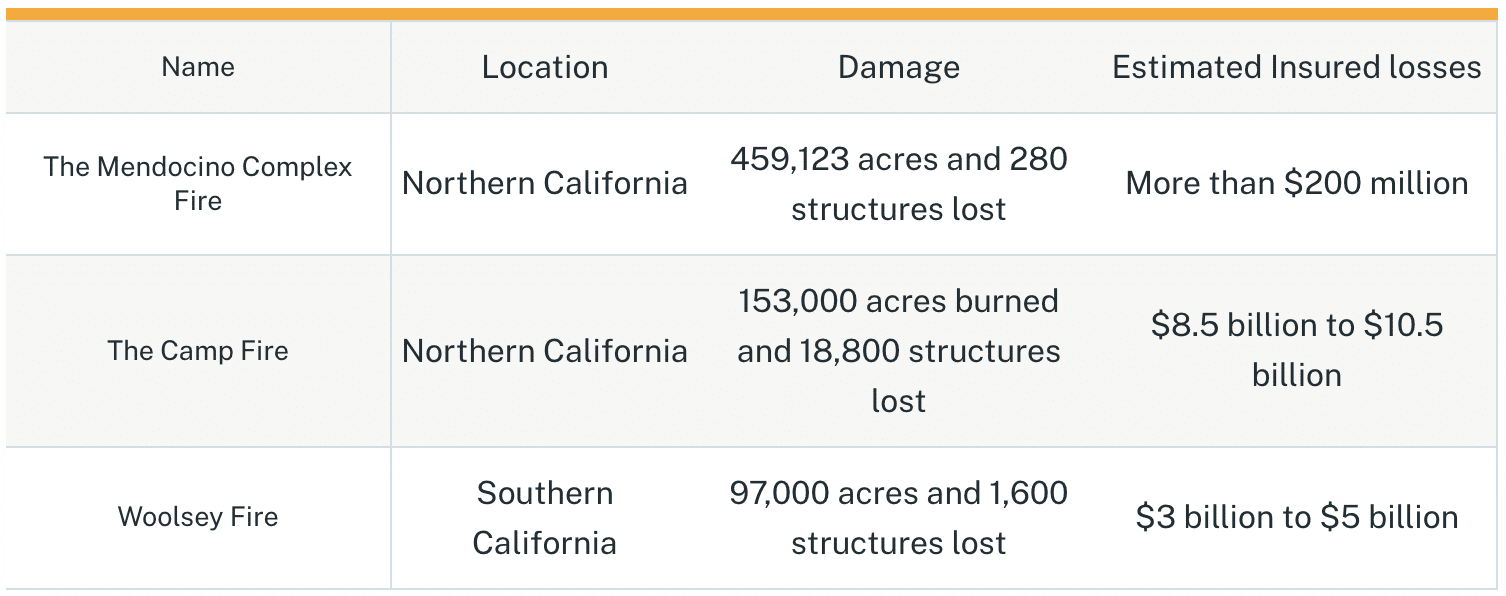The image size is (1506, 596).
Task: Click the 97,000 acres damage cell
Action: pyautogui.click(x=898, y=517)
